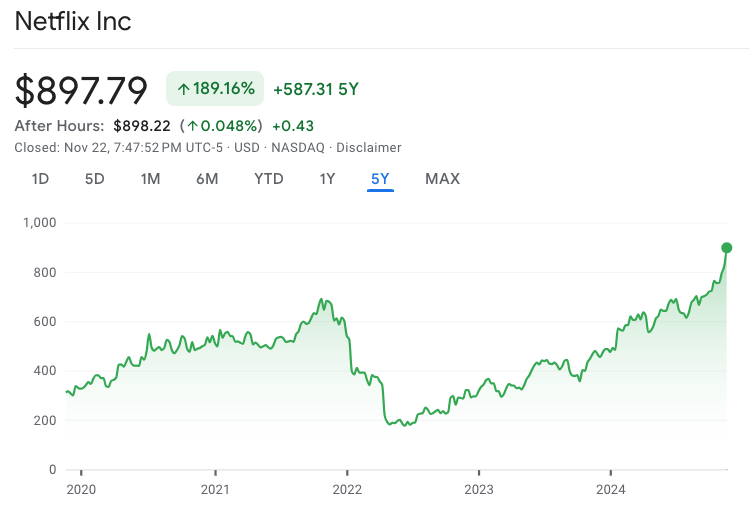Click the 600 y-axis label
This screenshot has height=514, width=749.
coord(45,322)
